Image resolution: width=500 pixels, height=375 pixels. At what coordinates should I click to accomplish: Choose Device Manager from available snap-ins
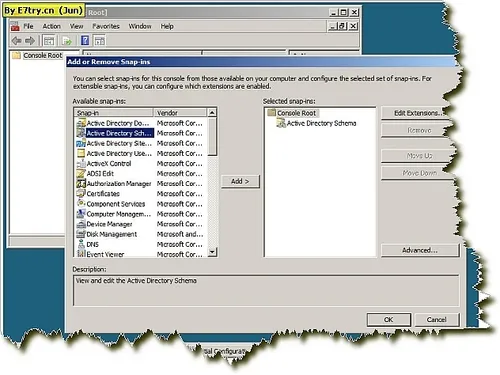click(109, 224)
